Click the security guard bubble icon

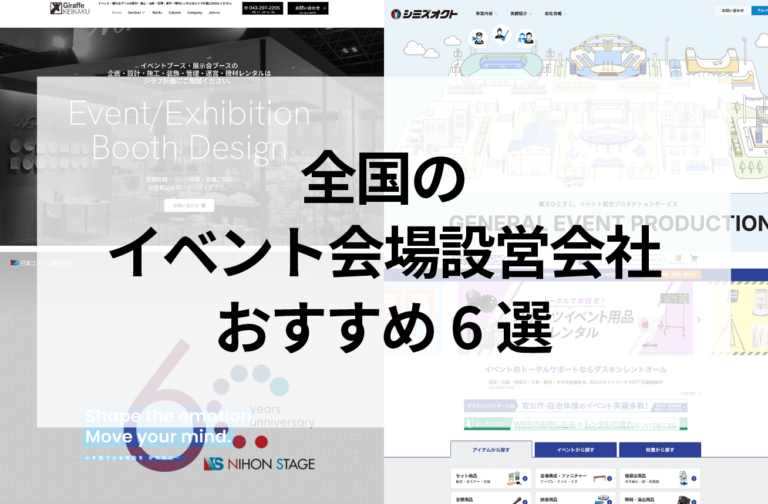(478, 38)
